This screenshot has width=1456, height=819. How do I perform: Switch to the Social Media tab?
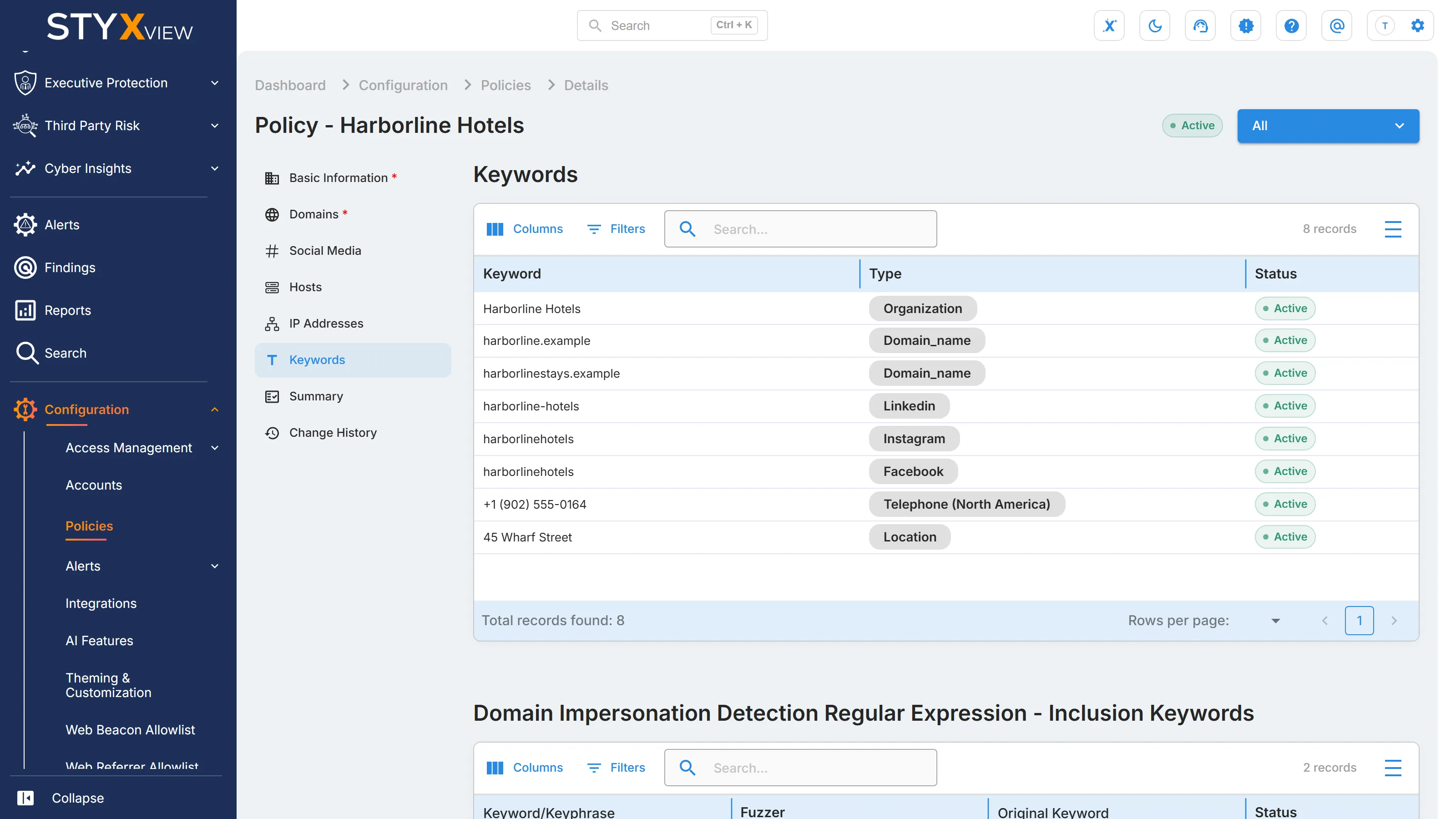coord(353,250)
